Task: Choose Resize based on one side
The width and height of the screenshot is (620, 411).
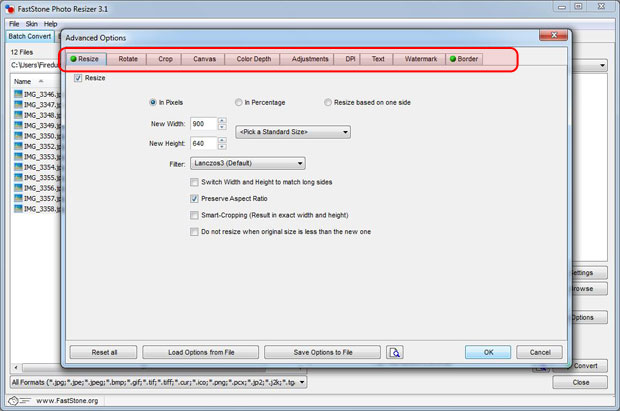Action: point(328,102)
